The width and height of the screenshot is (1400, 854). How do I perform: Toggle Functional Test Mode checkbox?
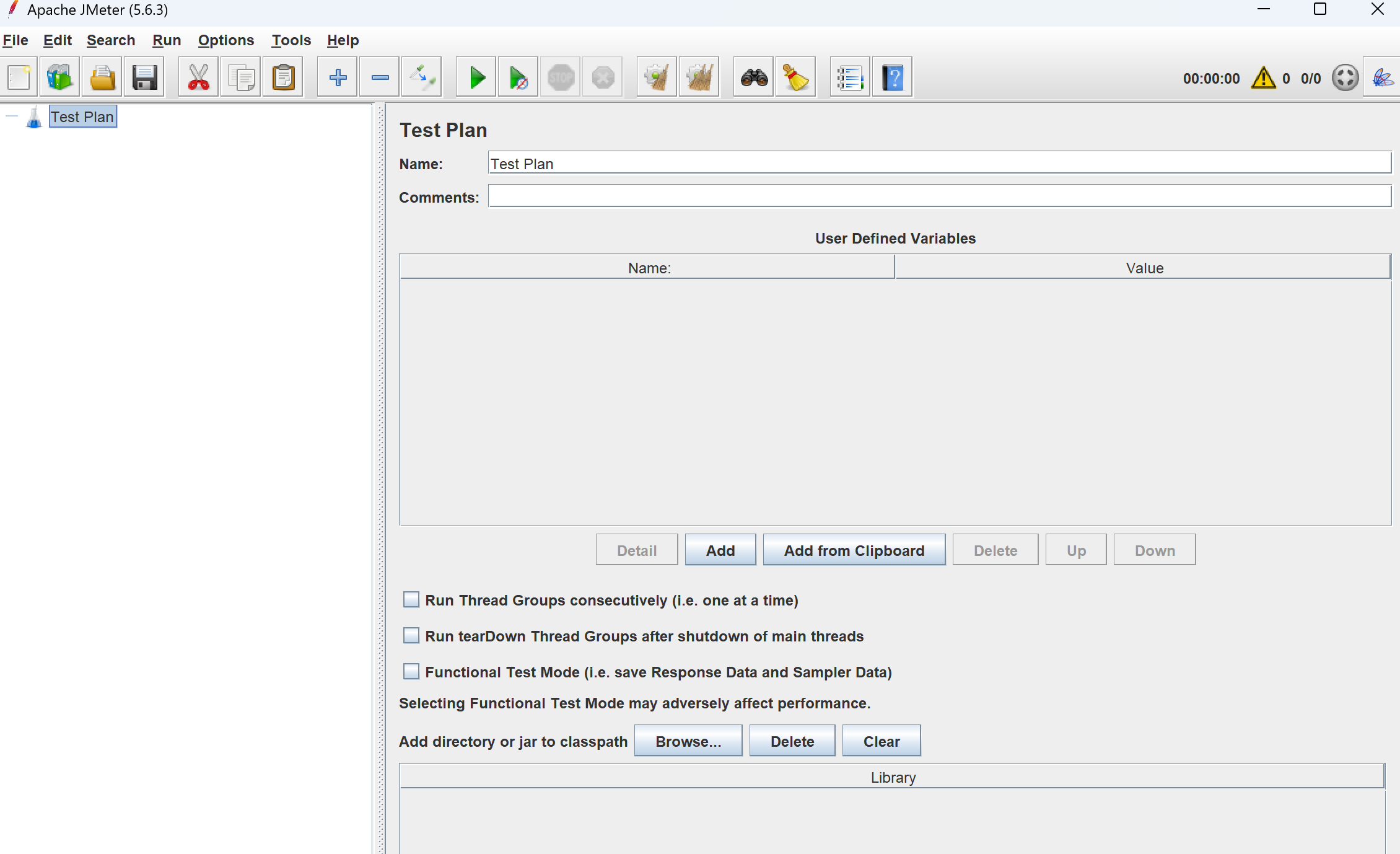click(411, 672)
